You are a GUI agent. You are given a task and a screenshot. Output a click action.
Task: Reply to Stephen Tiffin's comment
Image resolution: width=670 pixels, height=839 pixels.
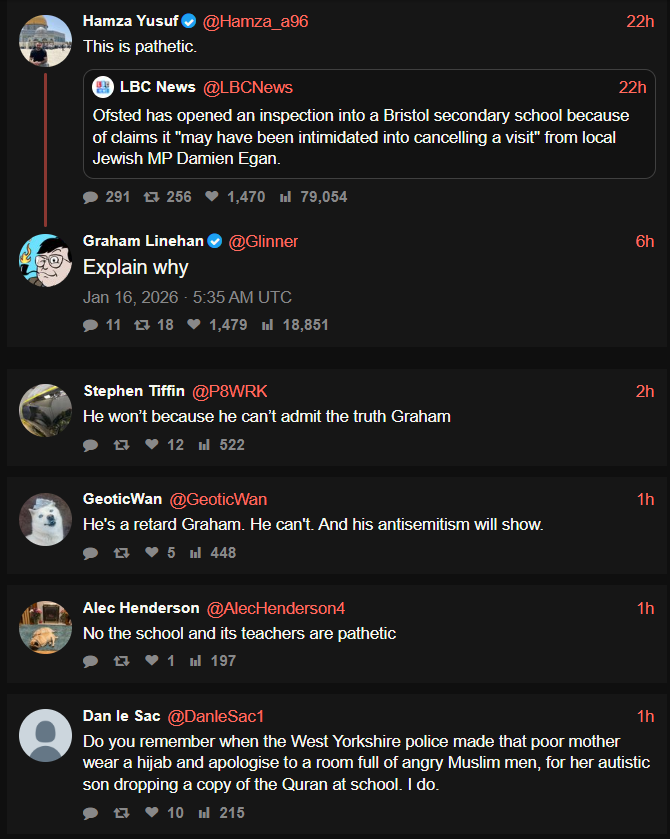[91, 445]
